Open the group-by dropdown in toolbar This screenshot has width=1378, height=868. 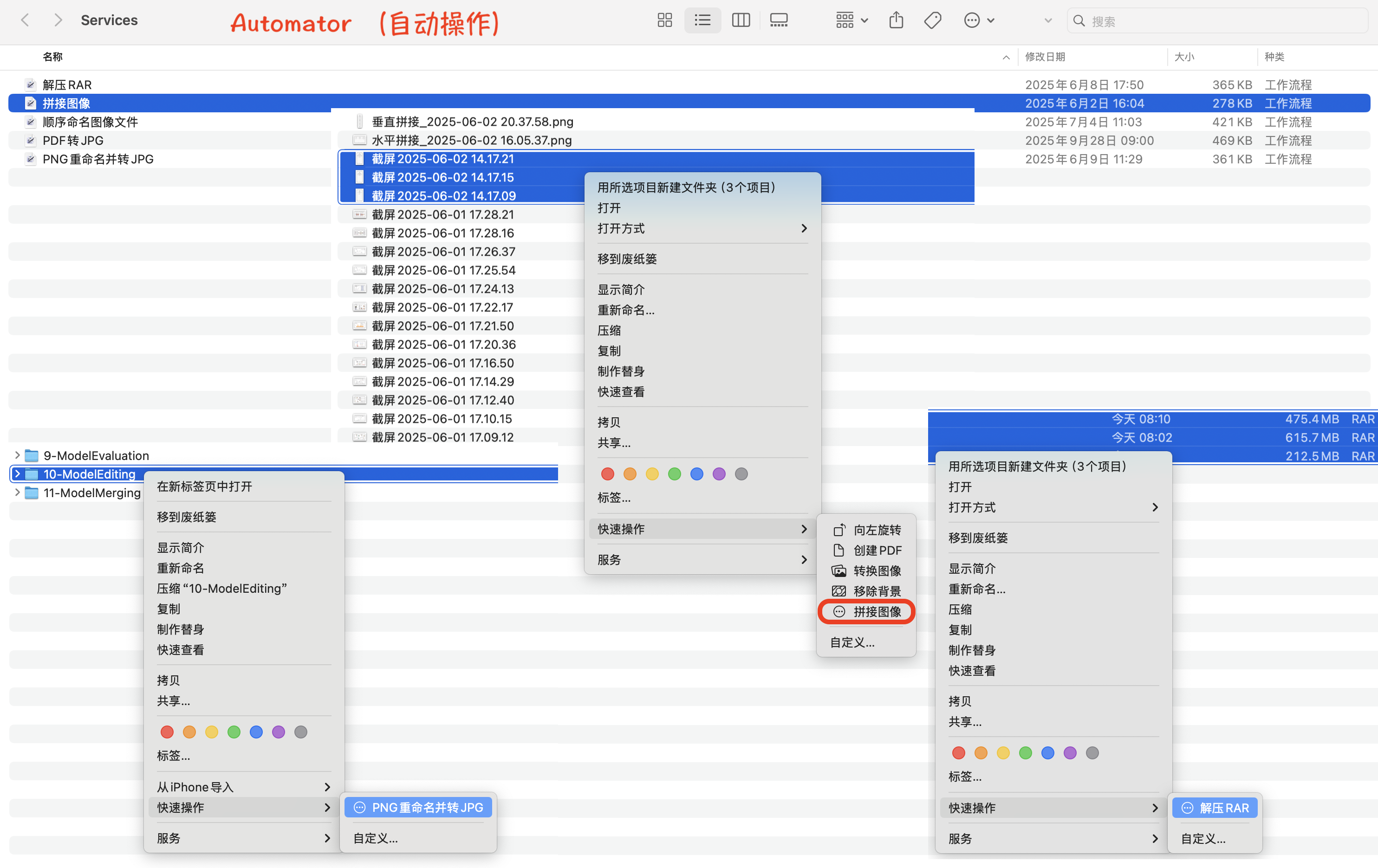click(851, 20)
